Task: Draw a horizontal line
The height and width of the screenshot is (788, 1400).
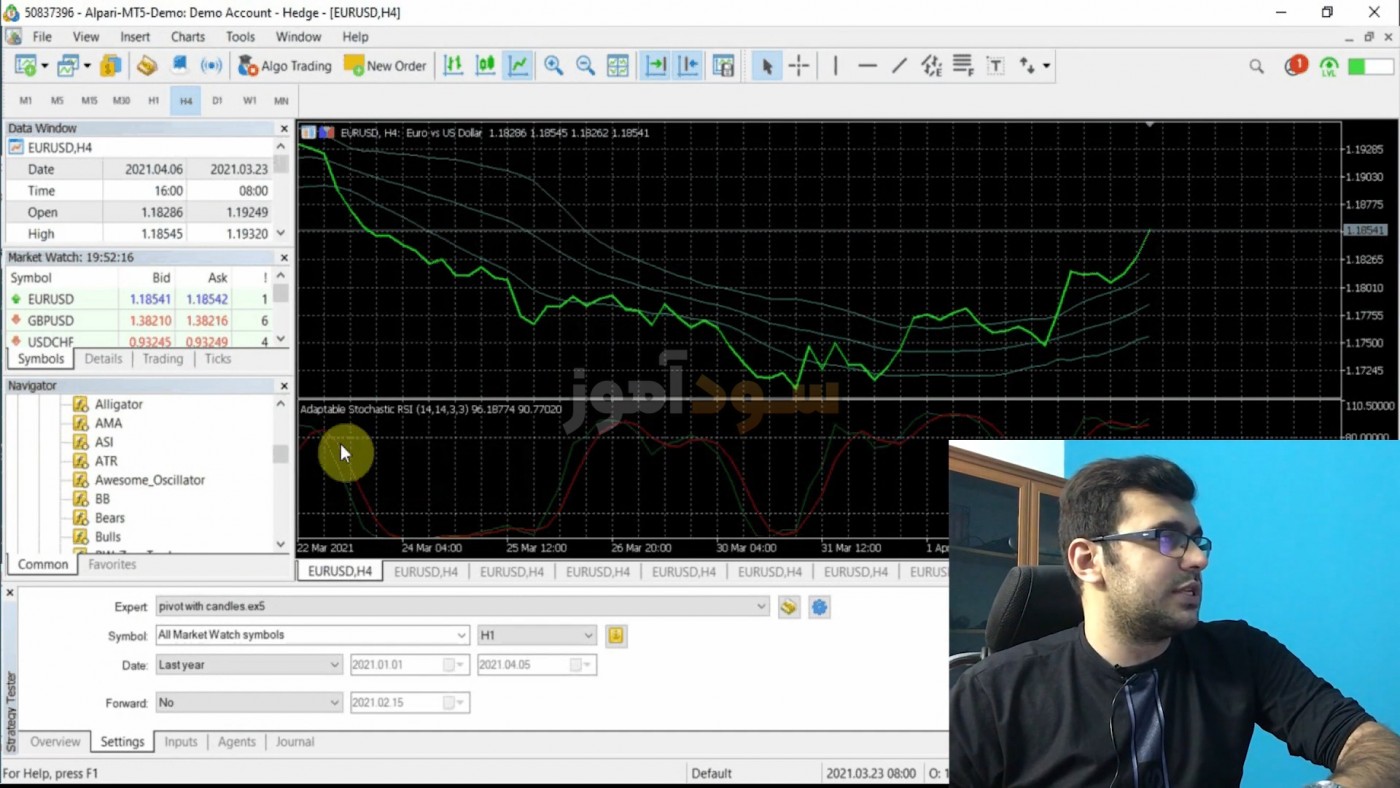Action: click(x=867, y=66)
